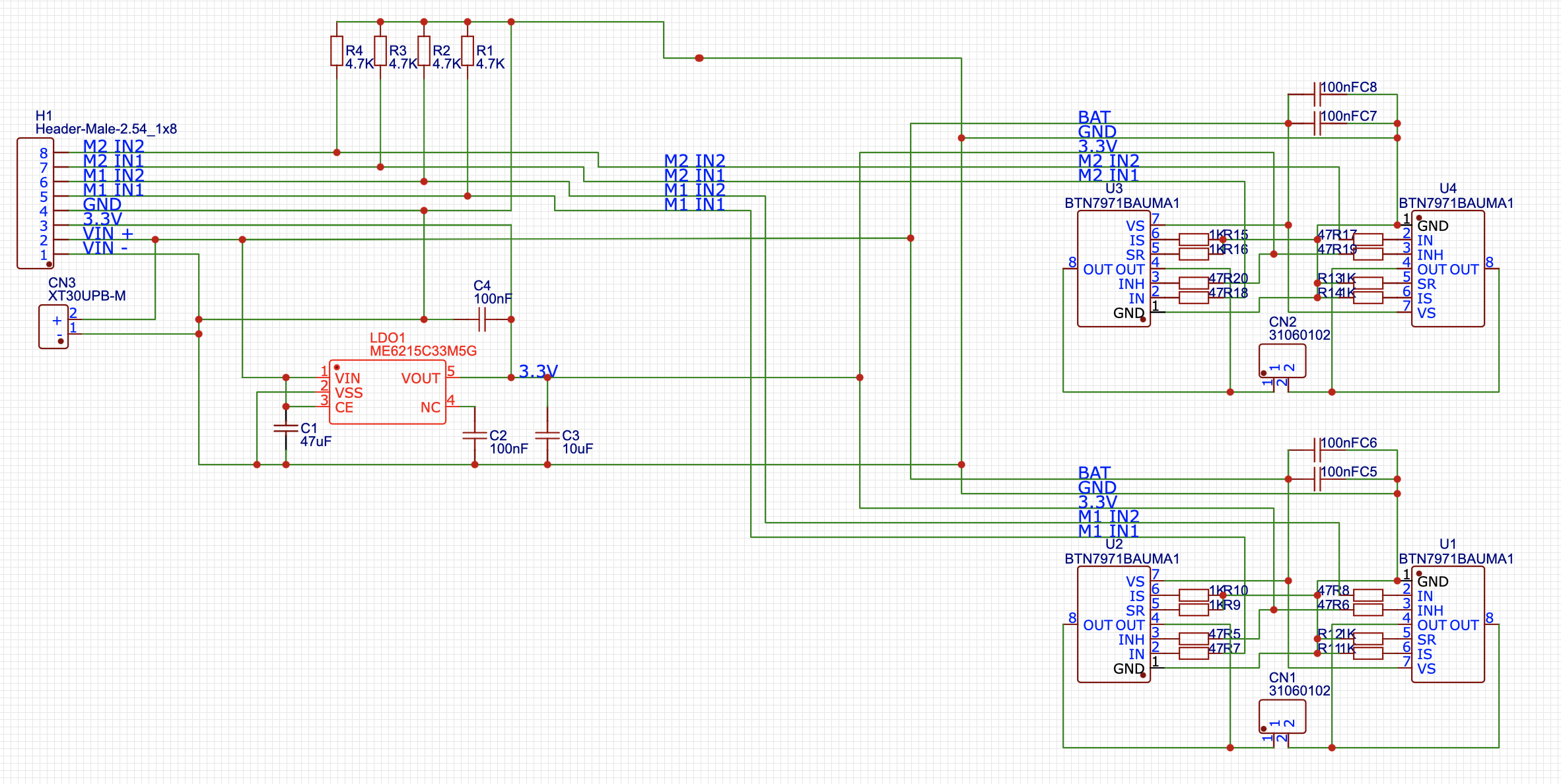Viewport: 1561px width, 784px height.
Task: Select the CN1 31060102 connector symbol
Action: tap(1282, 717)
